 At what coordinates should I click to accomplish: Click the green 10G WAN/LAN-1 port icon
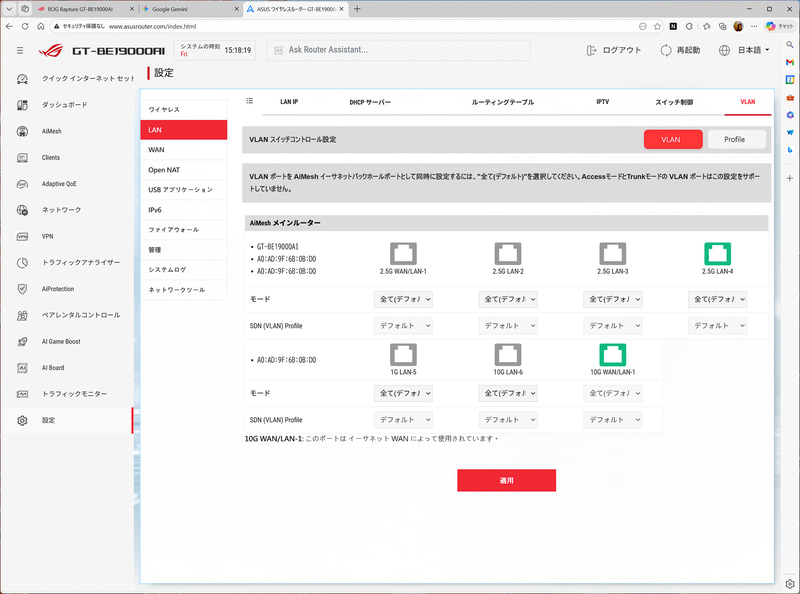613,355
